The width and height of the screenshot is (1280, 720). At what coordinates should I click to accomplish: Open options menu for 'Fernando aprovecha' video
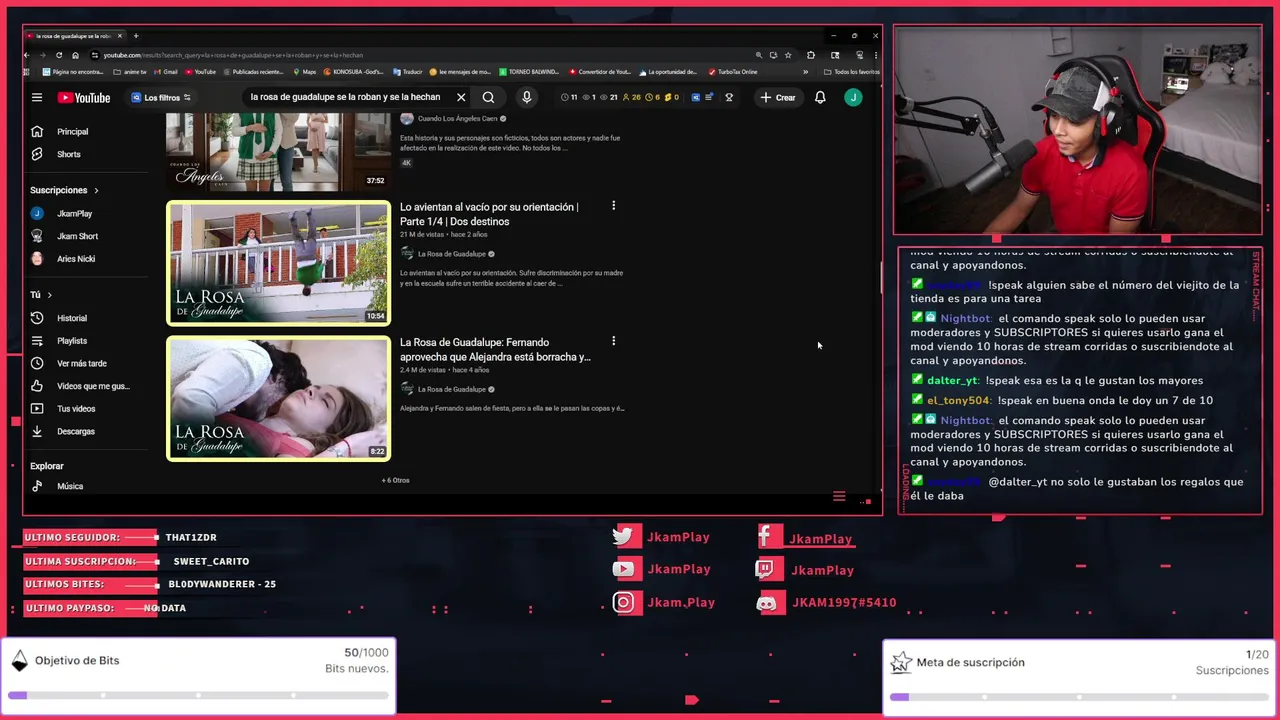[614, 341]
